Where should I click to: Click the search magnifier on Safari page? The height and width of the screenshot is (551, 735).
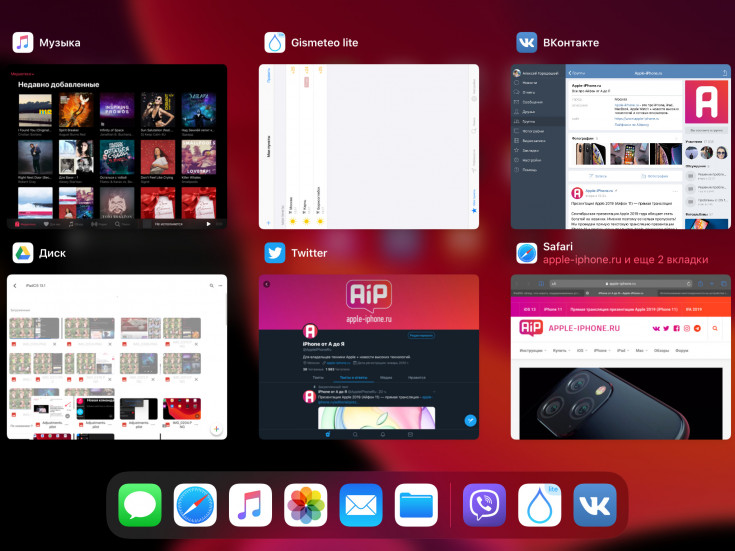click(715, 328)
